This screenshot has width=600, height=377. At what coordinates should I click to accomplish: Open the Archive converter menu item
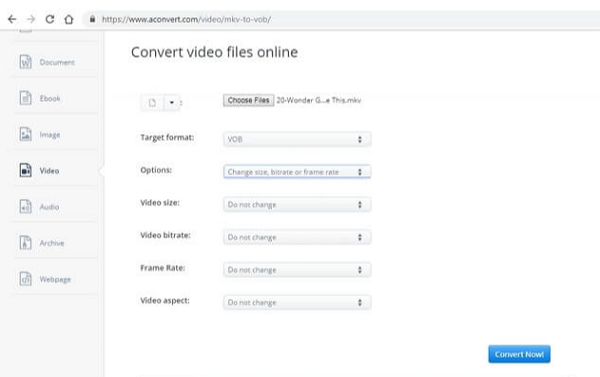pyautogui.click(x=52, y=243)
